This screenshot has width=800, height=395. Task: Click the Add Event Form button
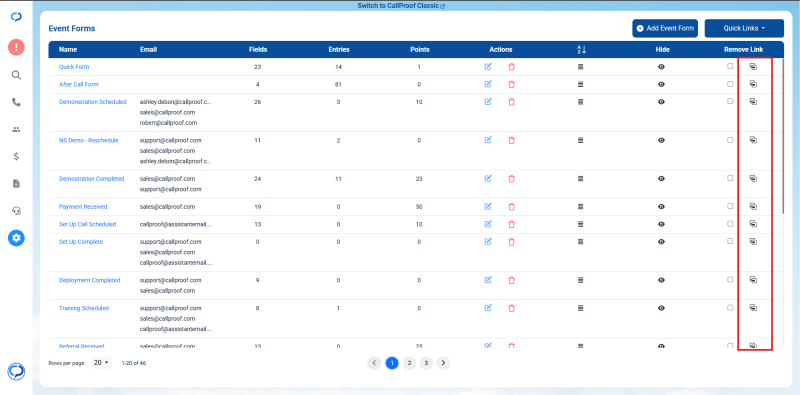click(x=665, y=29)
